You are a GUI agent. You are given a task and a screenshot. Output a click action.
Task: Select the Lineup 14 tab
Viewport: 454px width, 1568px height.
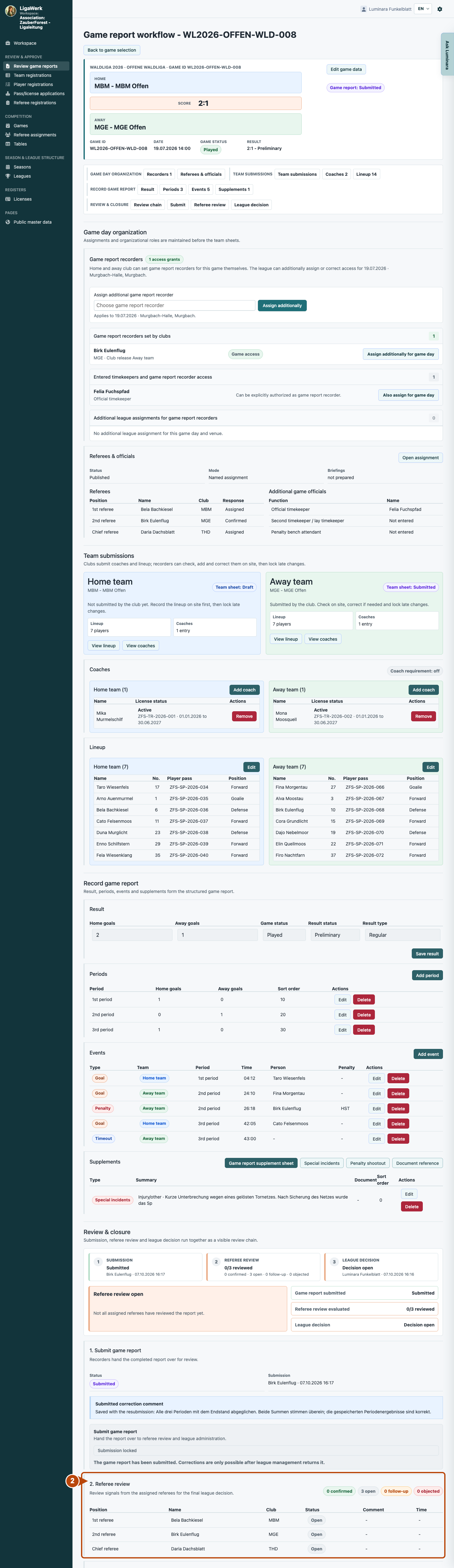click(366, 174)
